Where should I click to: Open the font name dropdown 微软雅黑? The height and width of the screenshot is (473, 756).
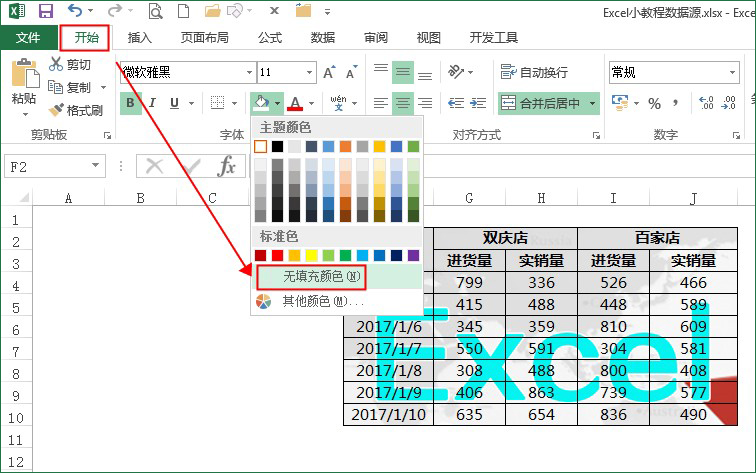[249, 72]
